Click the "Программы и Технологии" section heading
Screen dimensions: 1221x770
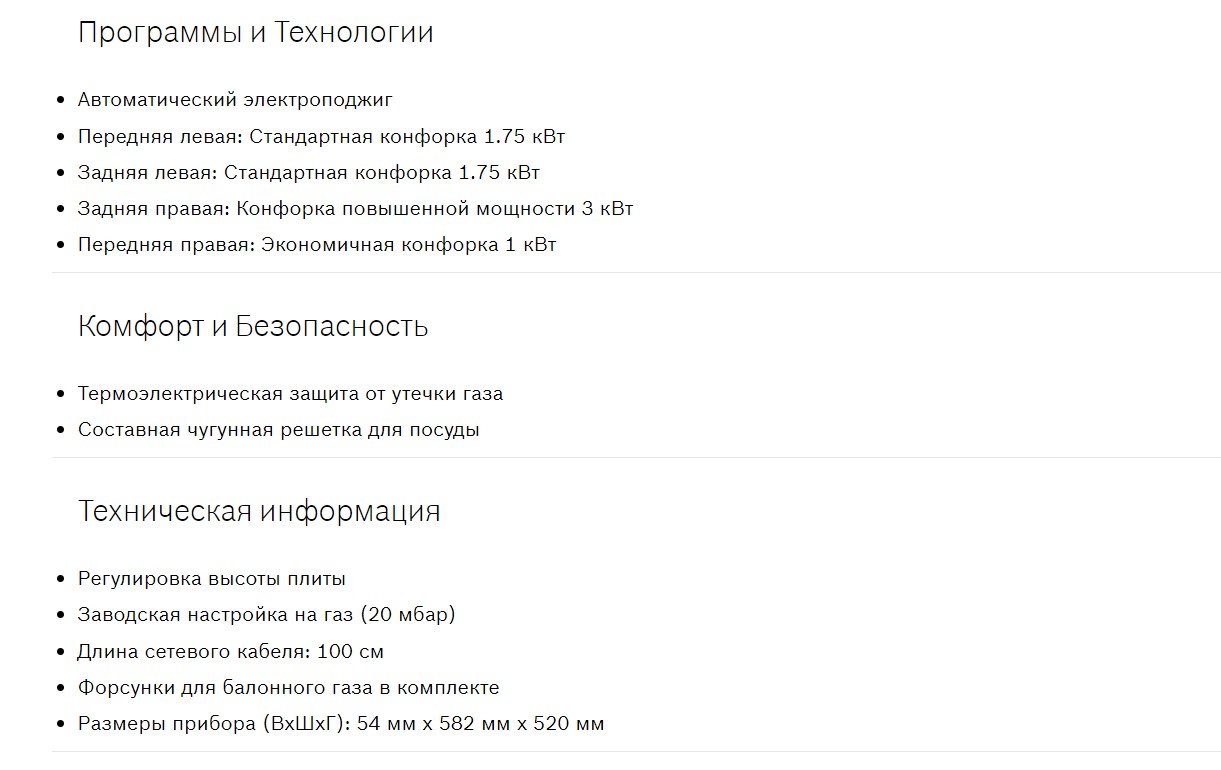pos(255,33)
